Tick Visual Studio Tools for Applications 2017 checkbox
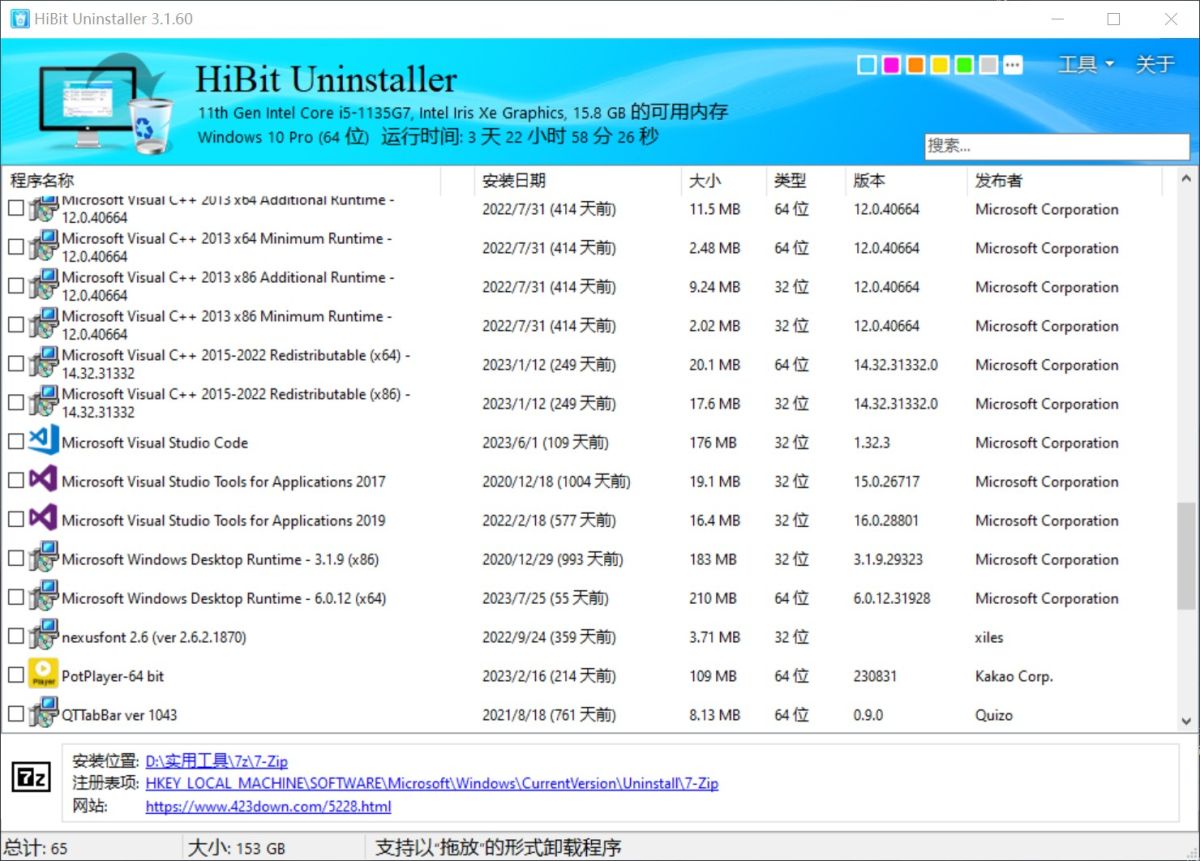The height and width of the screenshot is (861, 1200). pos(15,481)
